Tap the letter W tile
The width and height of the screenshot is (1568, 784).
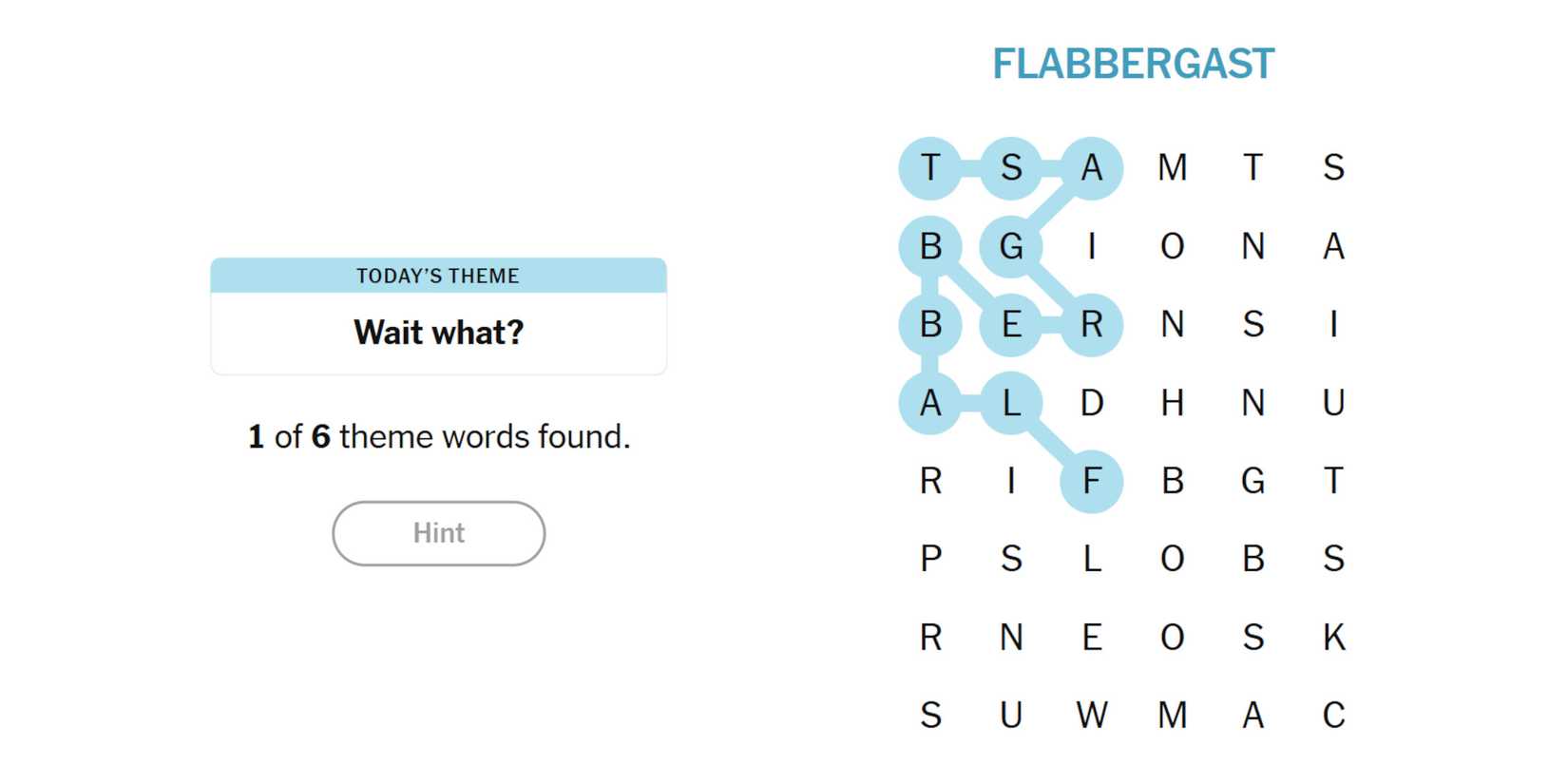(1092, 715)
